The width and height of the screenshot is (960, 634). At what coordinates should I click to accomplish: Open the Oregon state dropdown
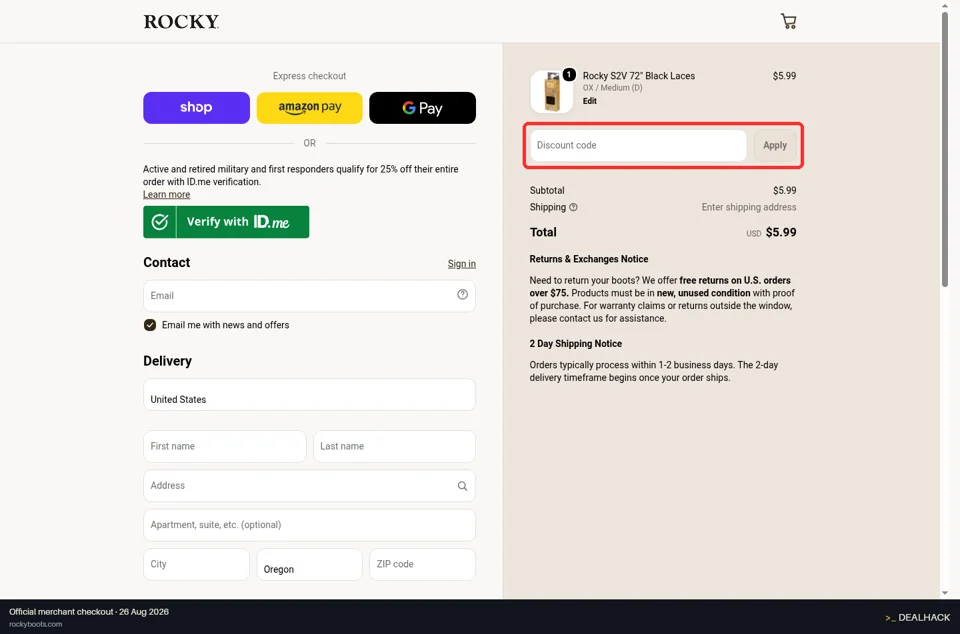pos(309,564)
